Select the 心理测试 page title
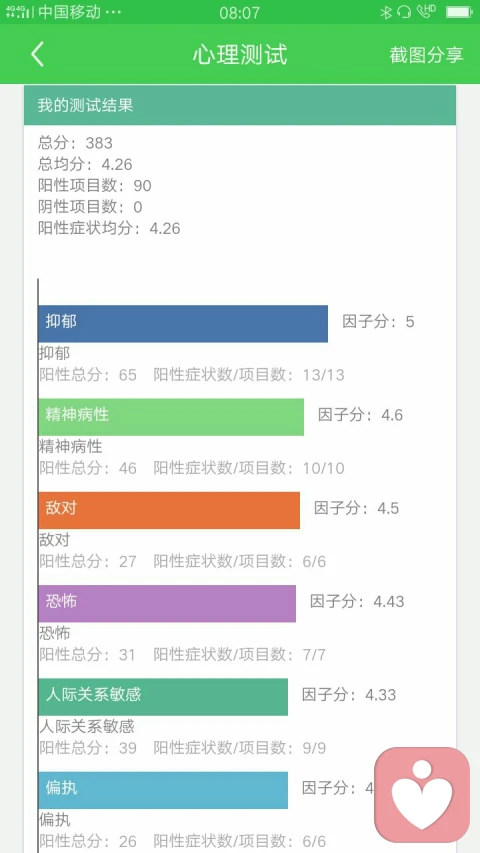Viewport: 480px width, 853px height. [239, 55]
